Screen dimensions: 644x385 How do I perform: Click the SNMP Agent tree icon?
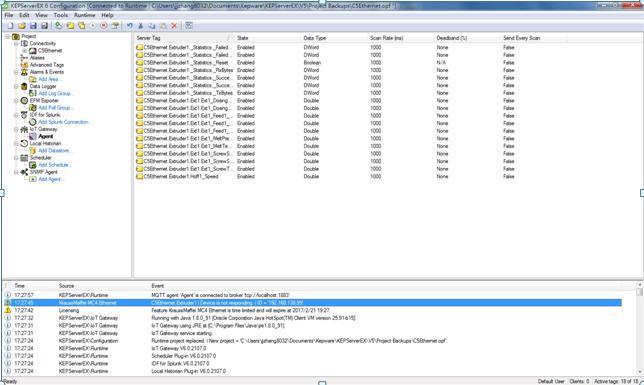pos(24,172)
